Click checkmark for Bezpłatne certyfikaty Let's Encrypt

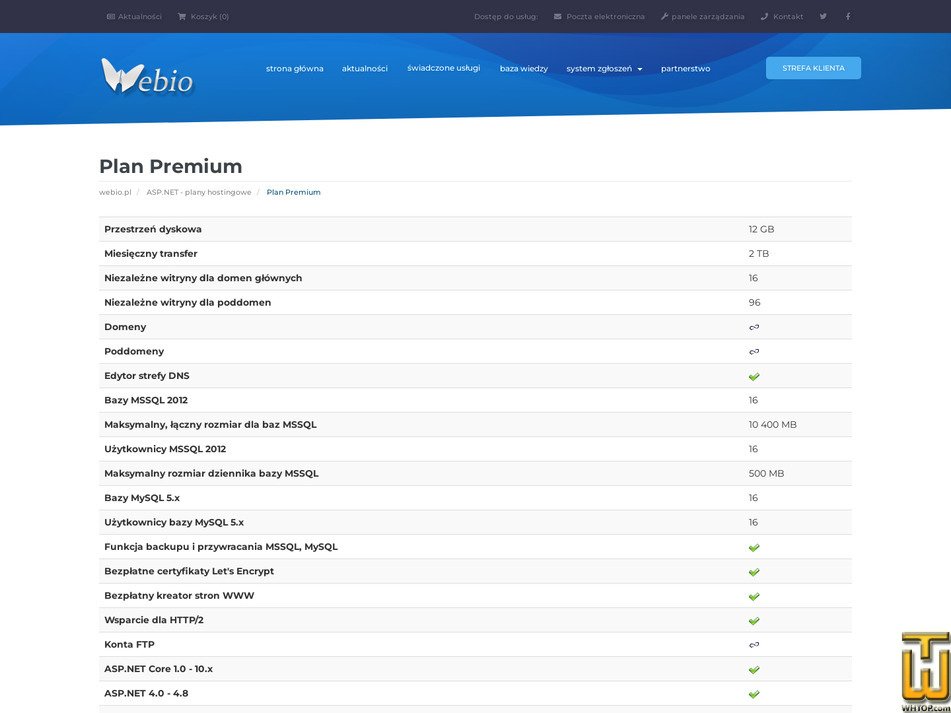tap(754, 572)
